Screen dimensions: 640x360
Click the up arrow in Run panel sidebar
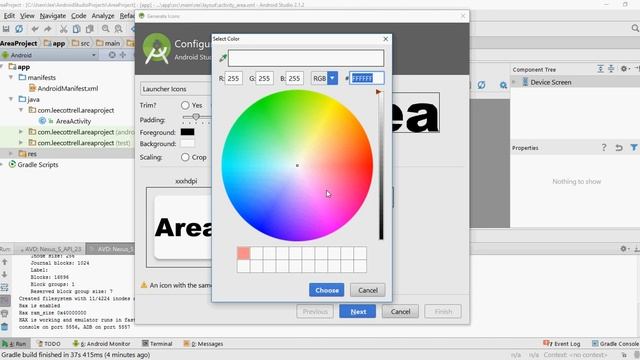[5, 262]
